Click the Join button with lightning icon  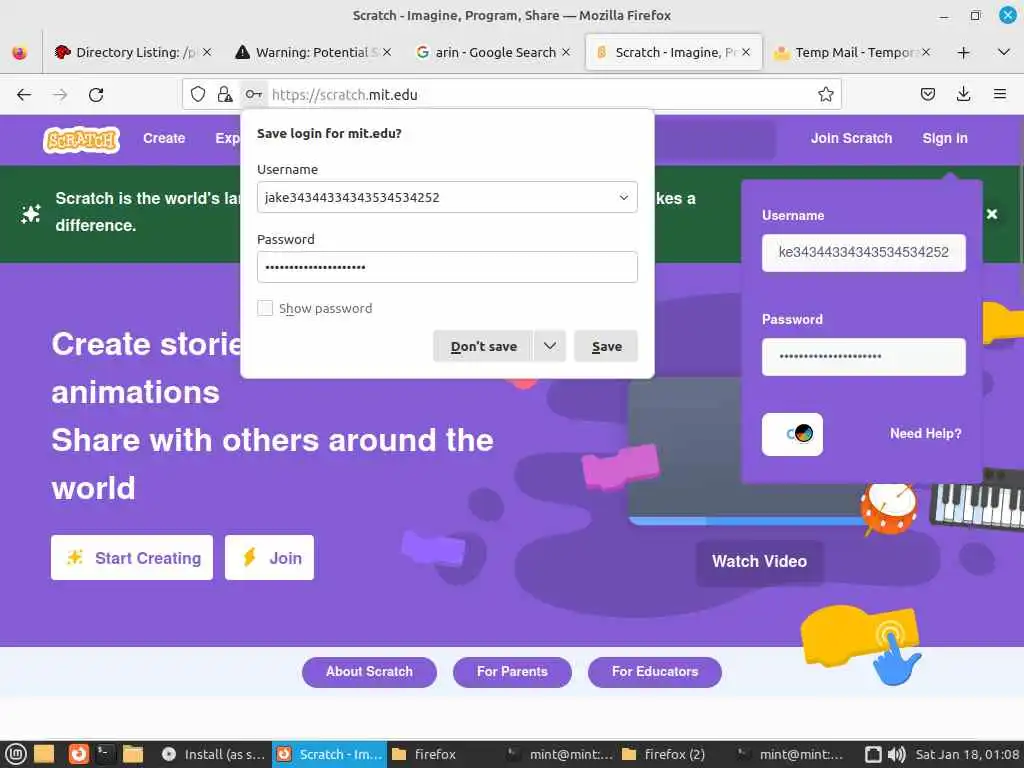269,558
